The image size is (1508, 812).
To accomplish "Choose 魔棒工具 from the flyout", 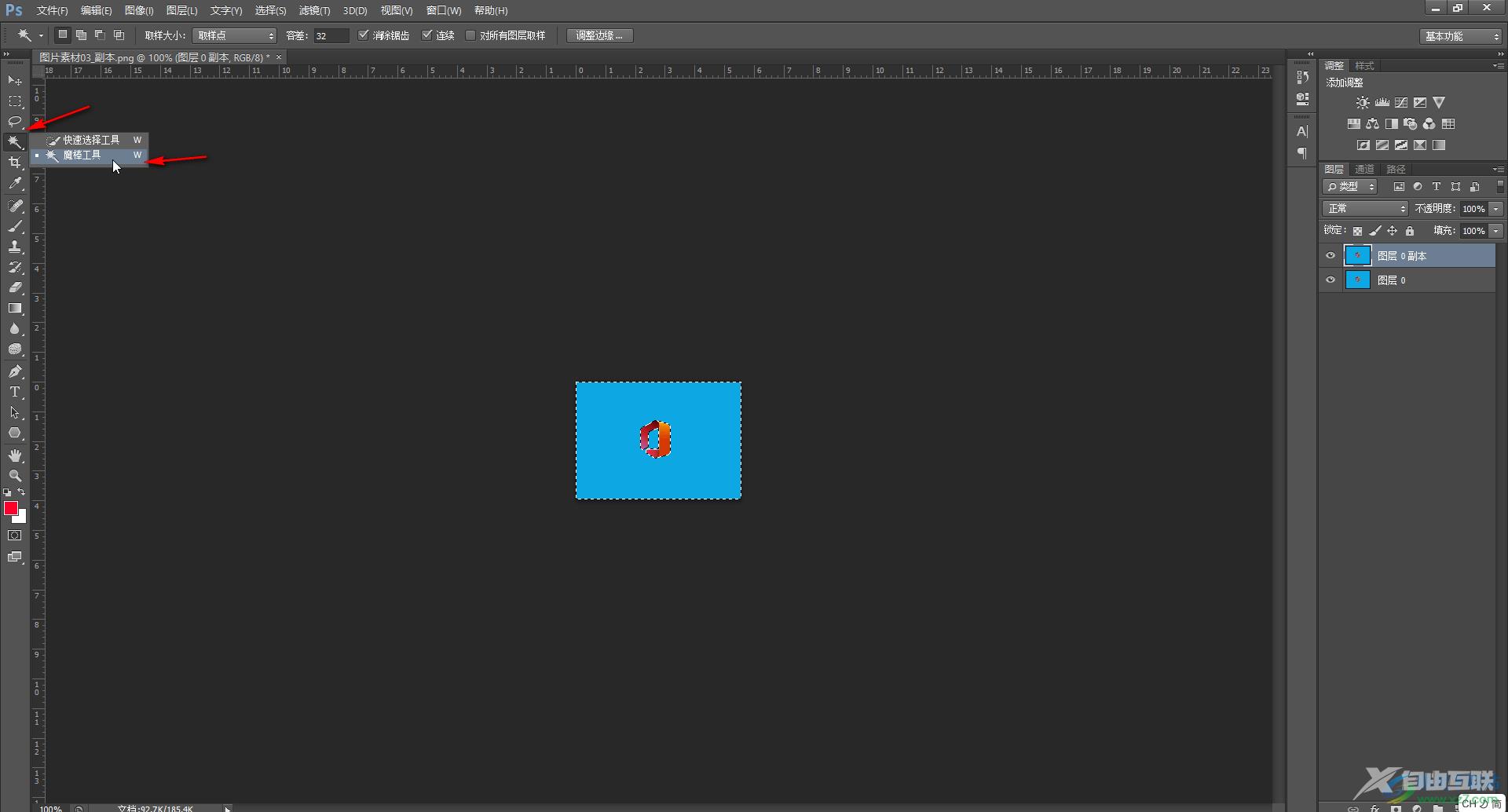I will point(90,155).
